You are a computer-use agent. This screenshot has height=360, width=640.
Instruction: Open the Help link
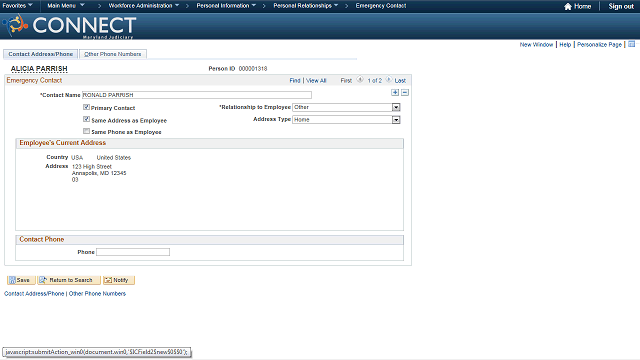pyautogui.click(x=565, y=44)
